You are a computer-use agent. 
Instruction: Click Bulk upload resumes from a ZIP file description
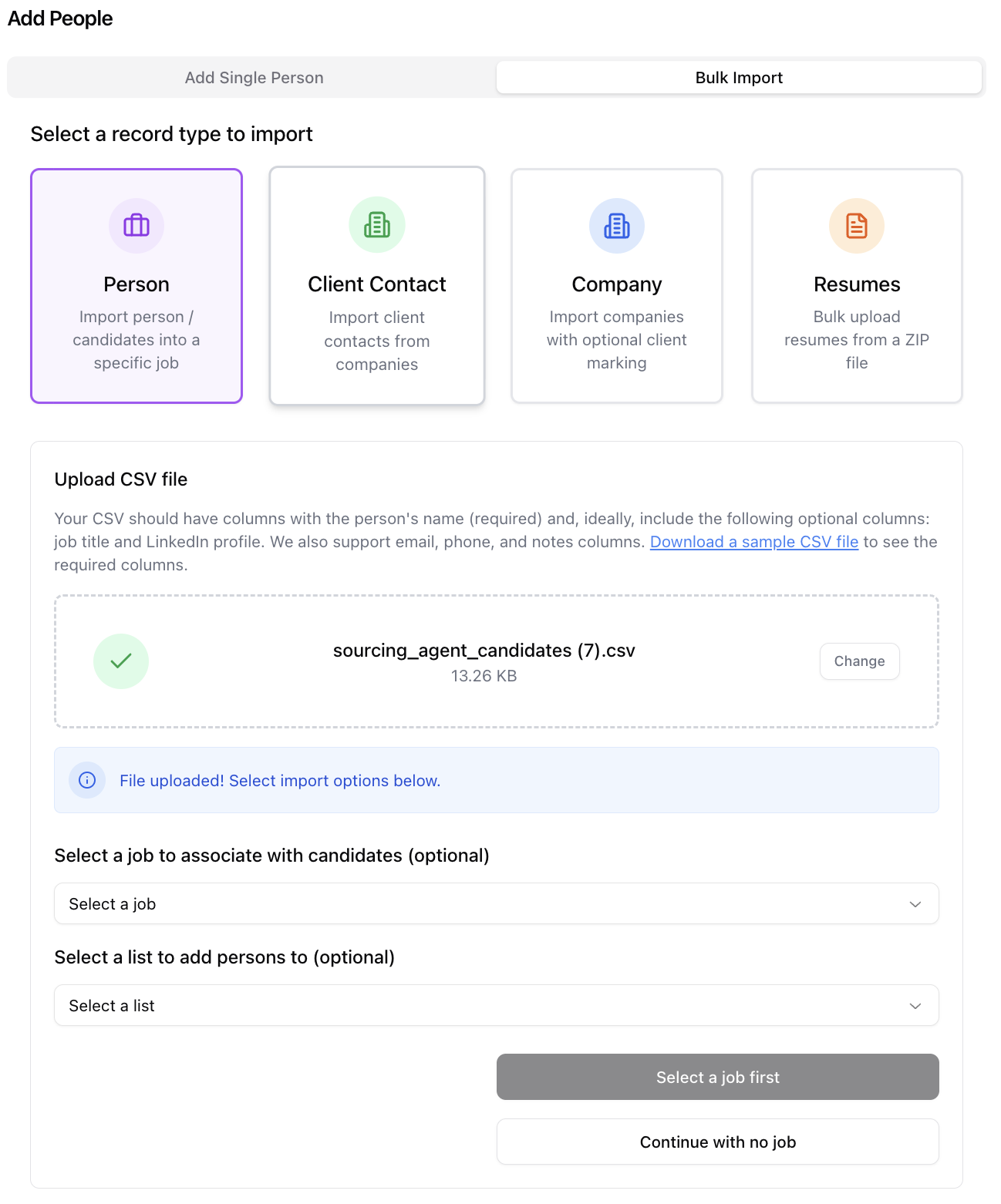857,340
